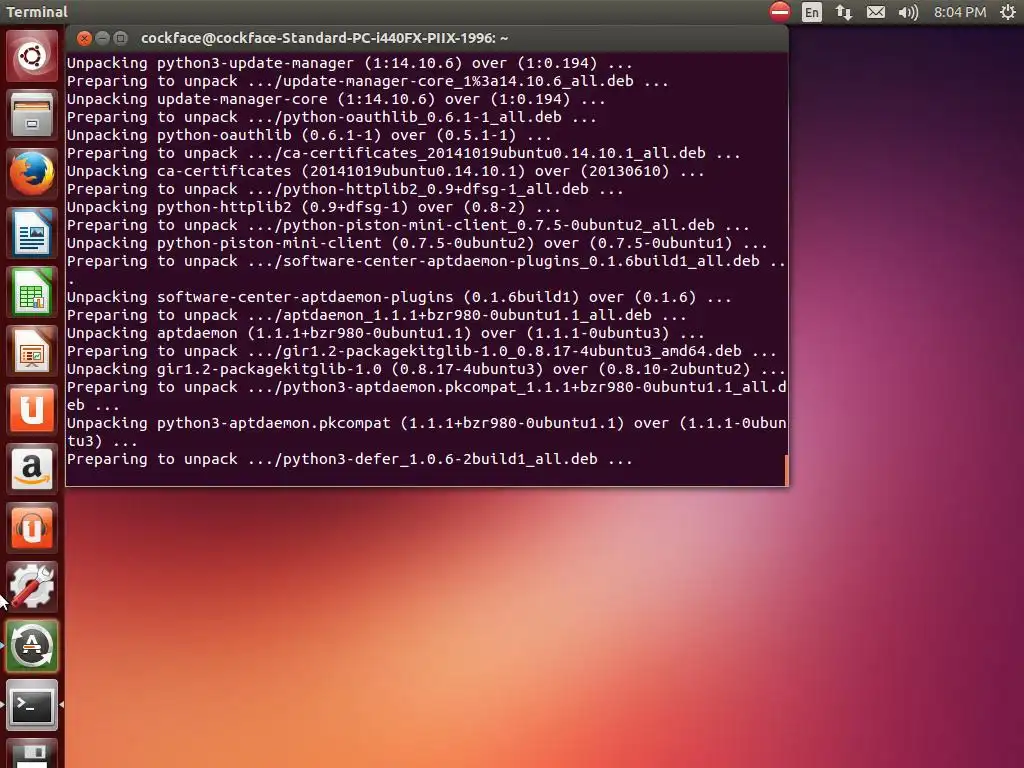Click line 'Unpacking update-manager-core (1:14.10.6)'
The width and height of the screenshot is (1024, 768).
click(336, 99)
